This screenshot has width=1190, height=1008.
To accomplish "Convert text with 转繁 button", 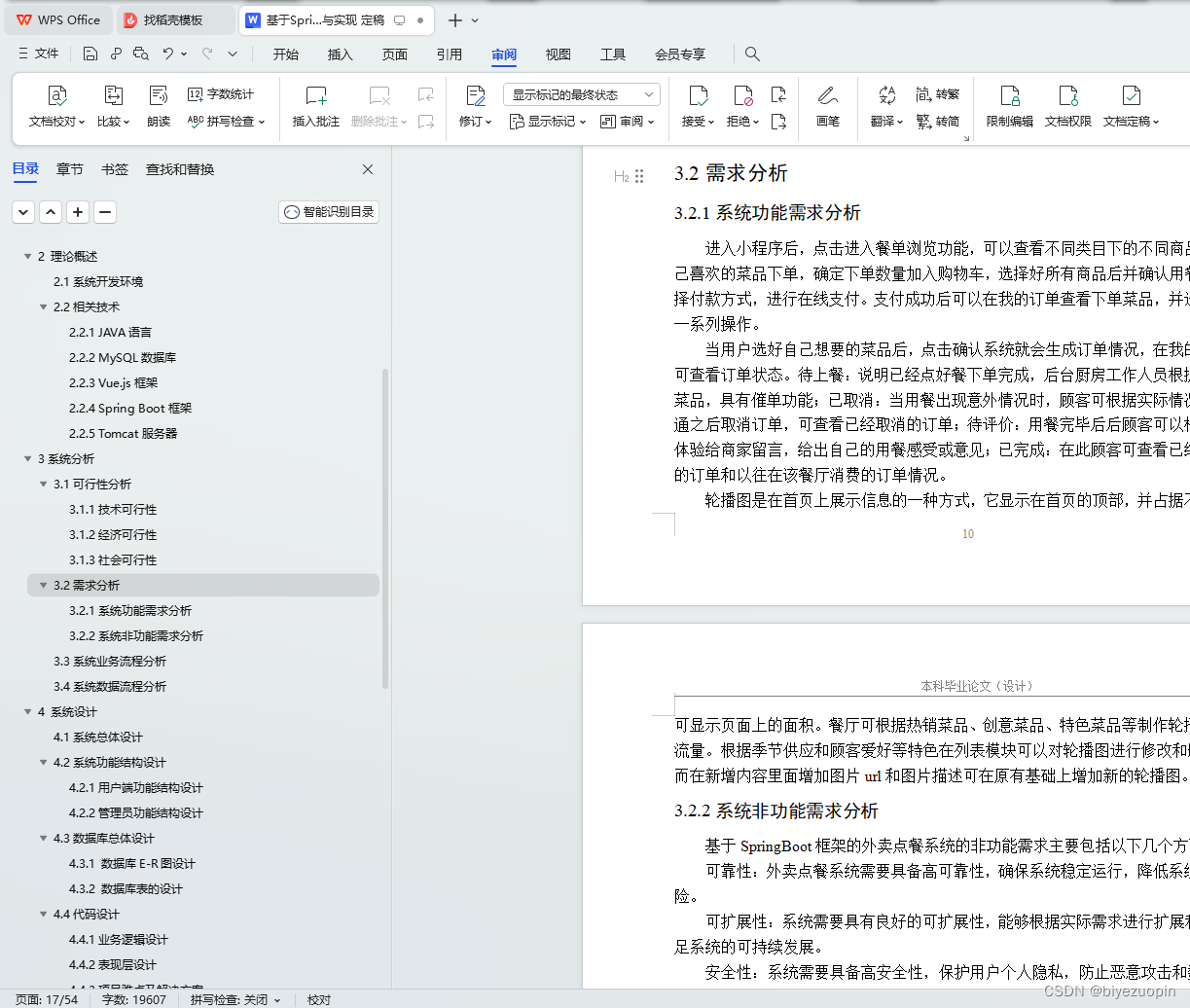I will pos(938,94).
